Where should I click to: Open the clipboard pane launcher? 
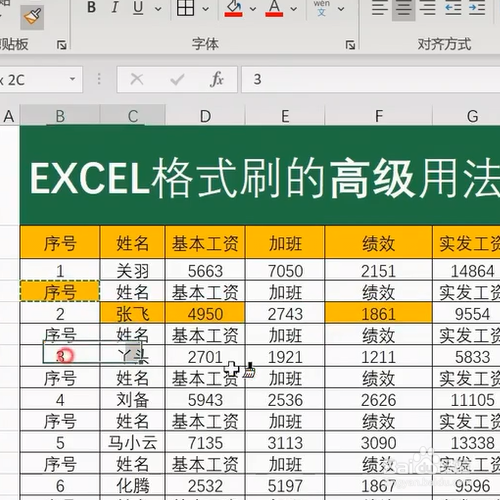61,45
